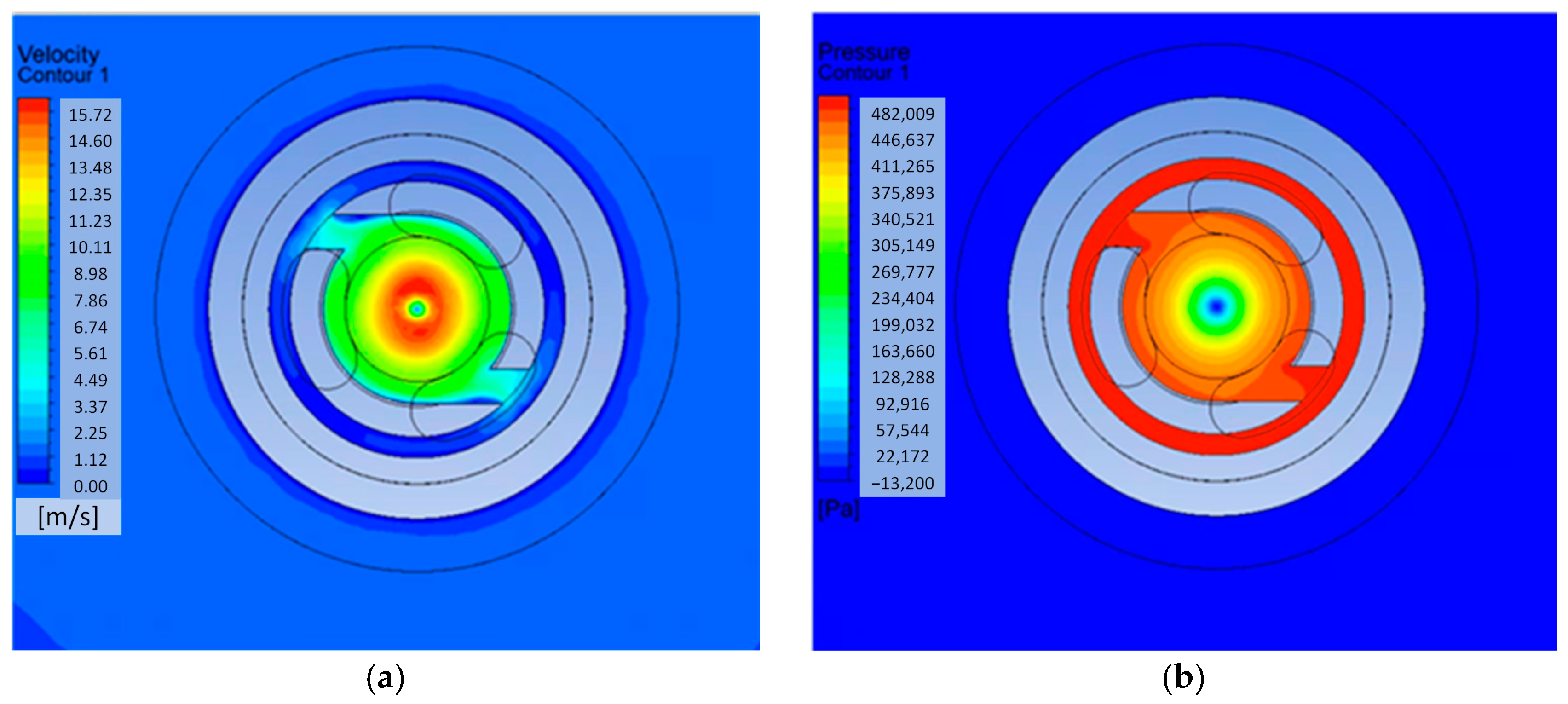
Task: Select the 482,009 pressure legend value
Action: tap(902, 114)
